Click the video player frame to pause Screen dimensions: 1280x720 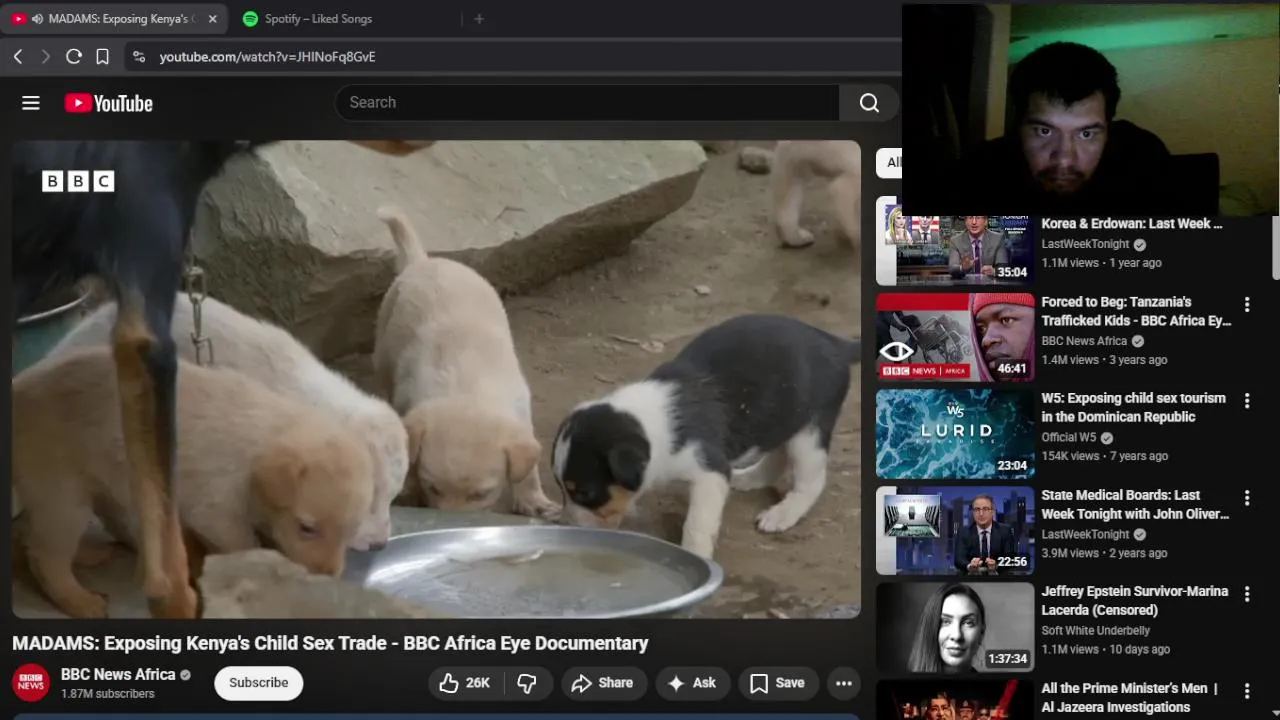pyautogui.click(x=436, y=379)
